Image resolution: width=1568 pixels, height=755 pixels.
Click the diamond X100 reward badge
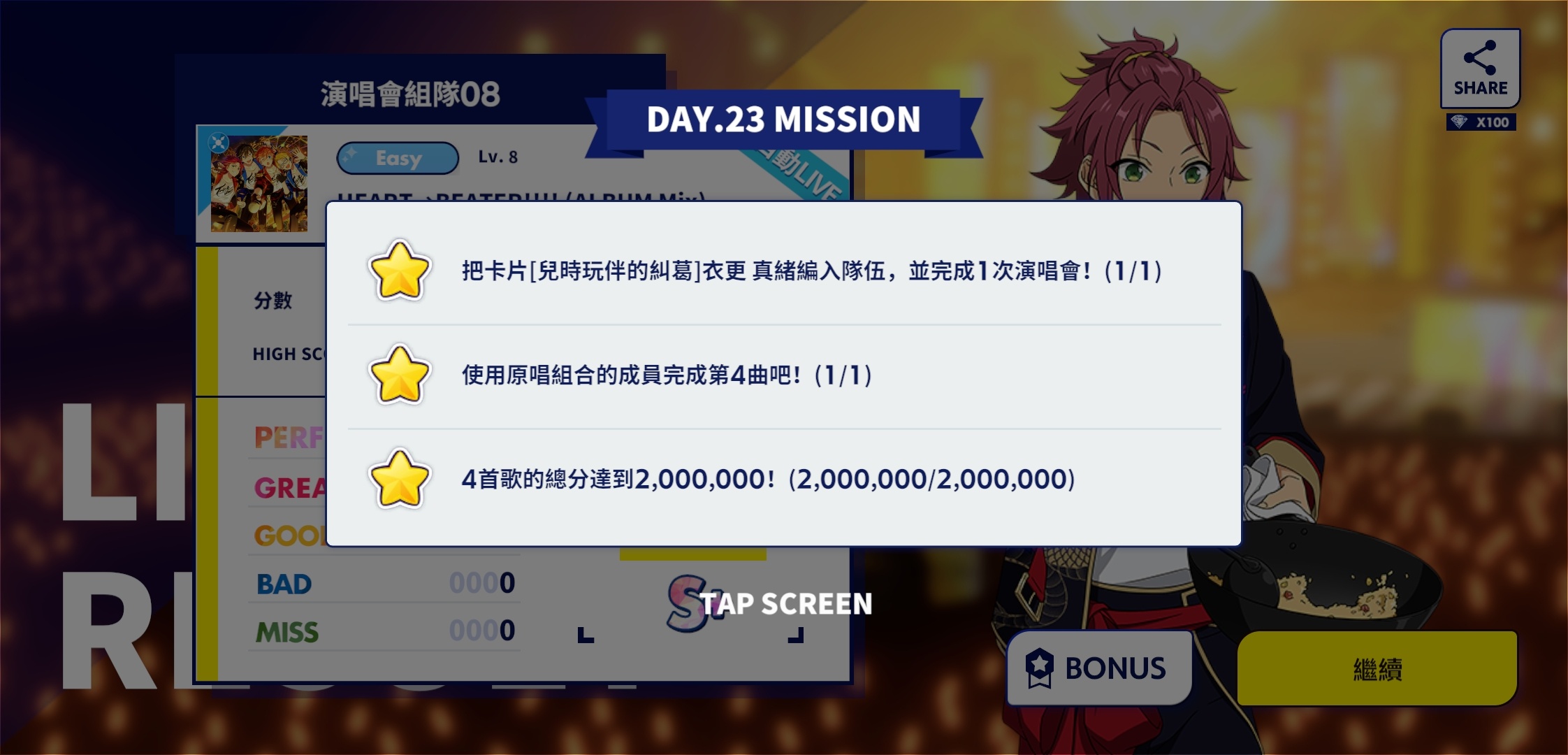[x=1481, y=122]
